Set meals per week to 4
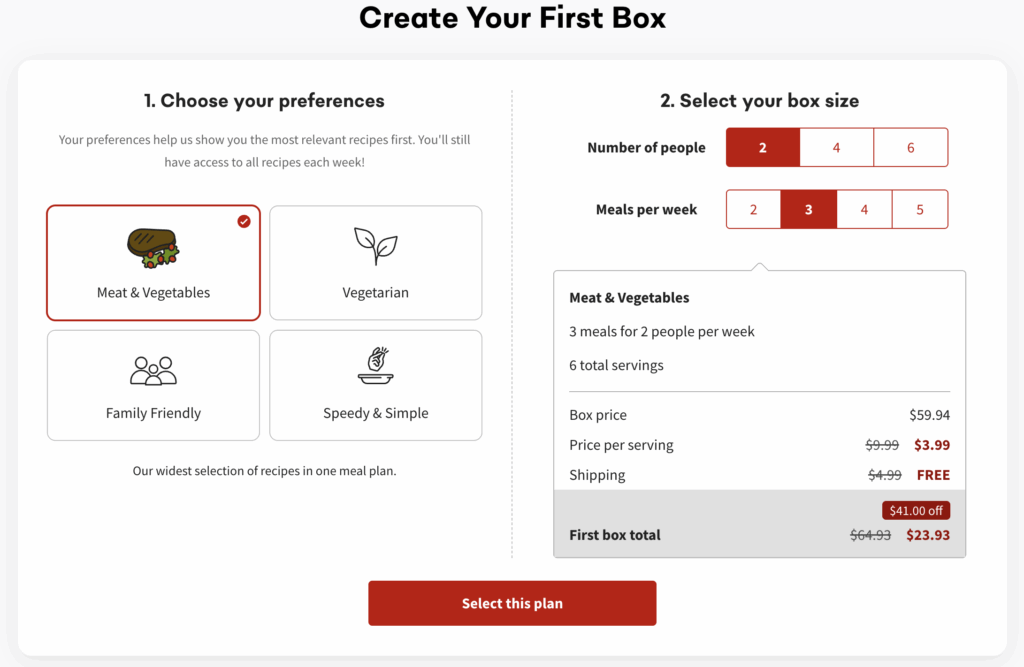Screen dimensions: 1024x667 click(x=864, y=210)
